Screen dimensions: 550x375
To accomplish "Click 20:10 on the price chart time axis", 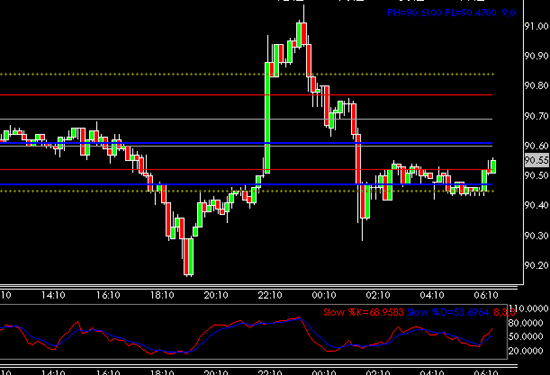I will pyautogui.click(x=216, y=295).
